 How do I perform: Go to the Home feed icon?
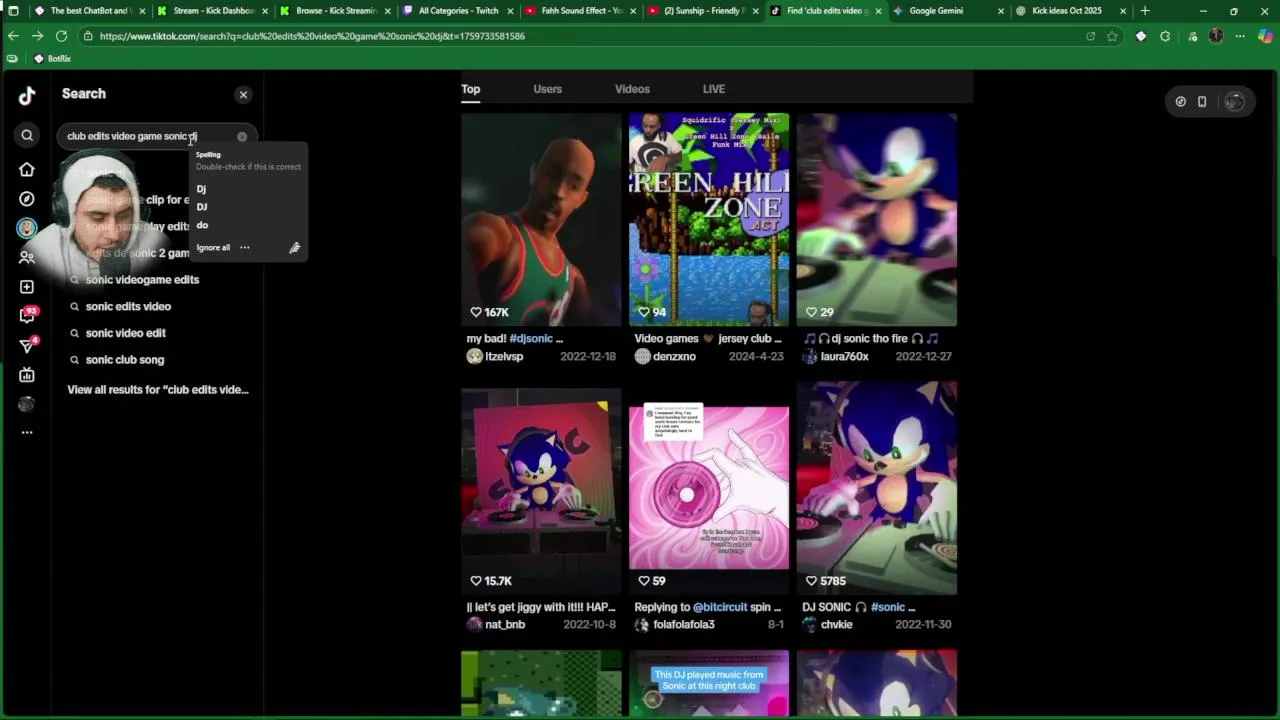tap(27, 170)
